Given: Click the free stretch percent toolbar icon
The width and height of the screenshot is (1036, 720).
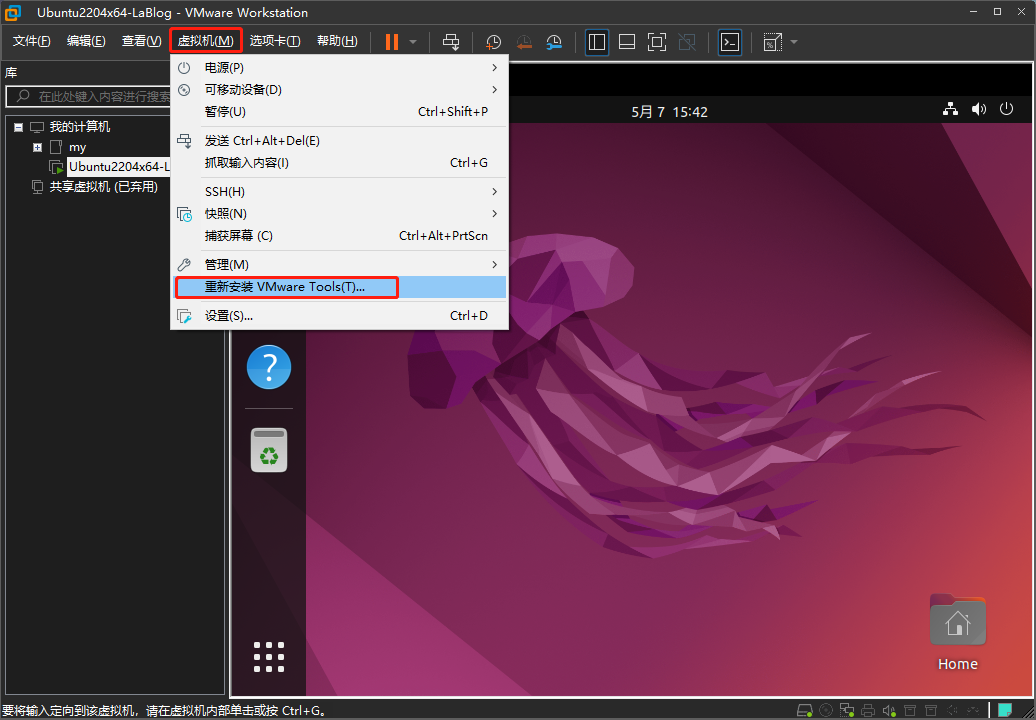Looking at the screenshot, I should (772, 42).
